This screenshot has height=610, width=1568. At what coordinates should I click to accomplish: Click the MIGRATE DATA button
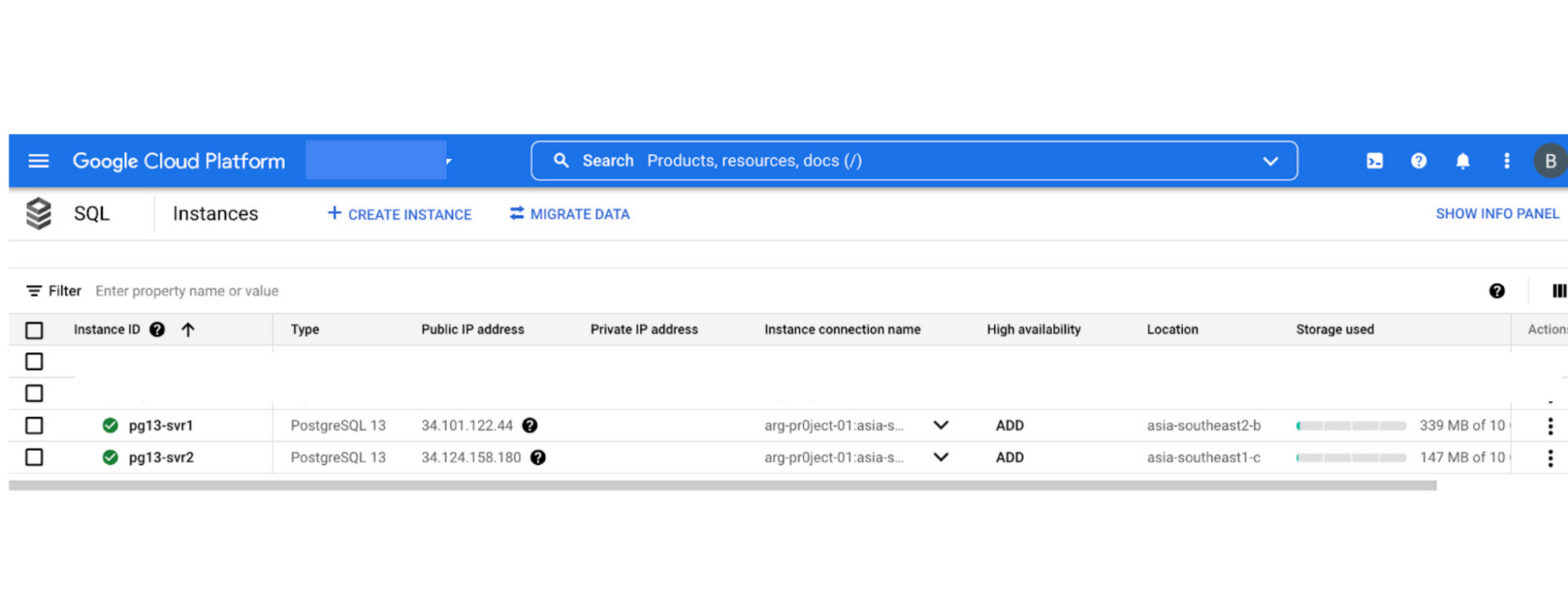tap(569, 214)
